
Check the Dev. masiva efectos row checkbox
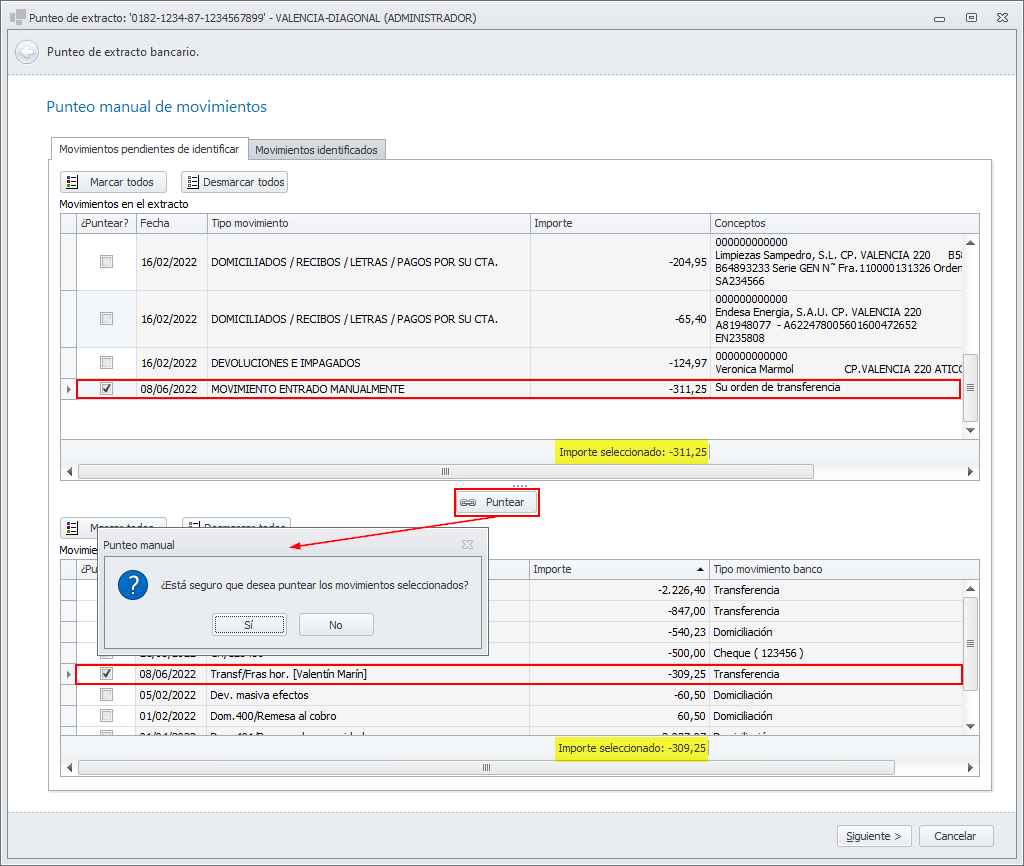(x=106, y=695)
